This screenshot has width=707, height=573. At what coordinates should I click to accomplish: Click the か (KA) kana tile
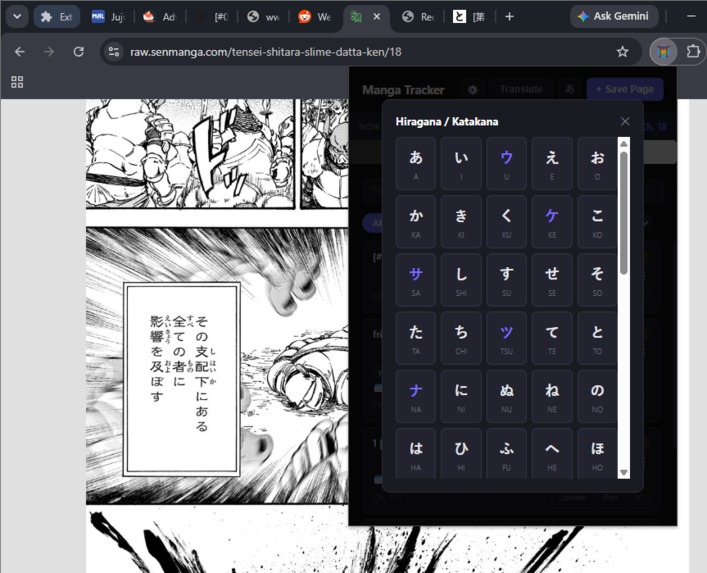point(416,222)
